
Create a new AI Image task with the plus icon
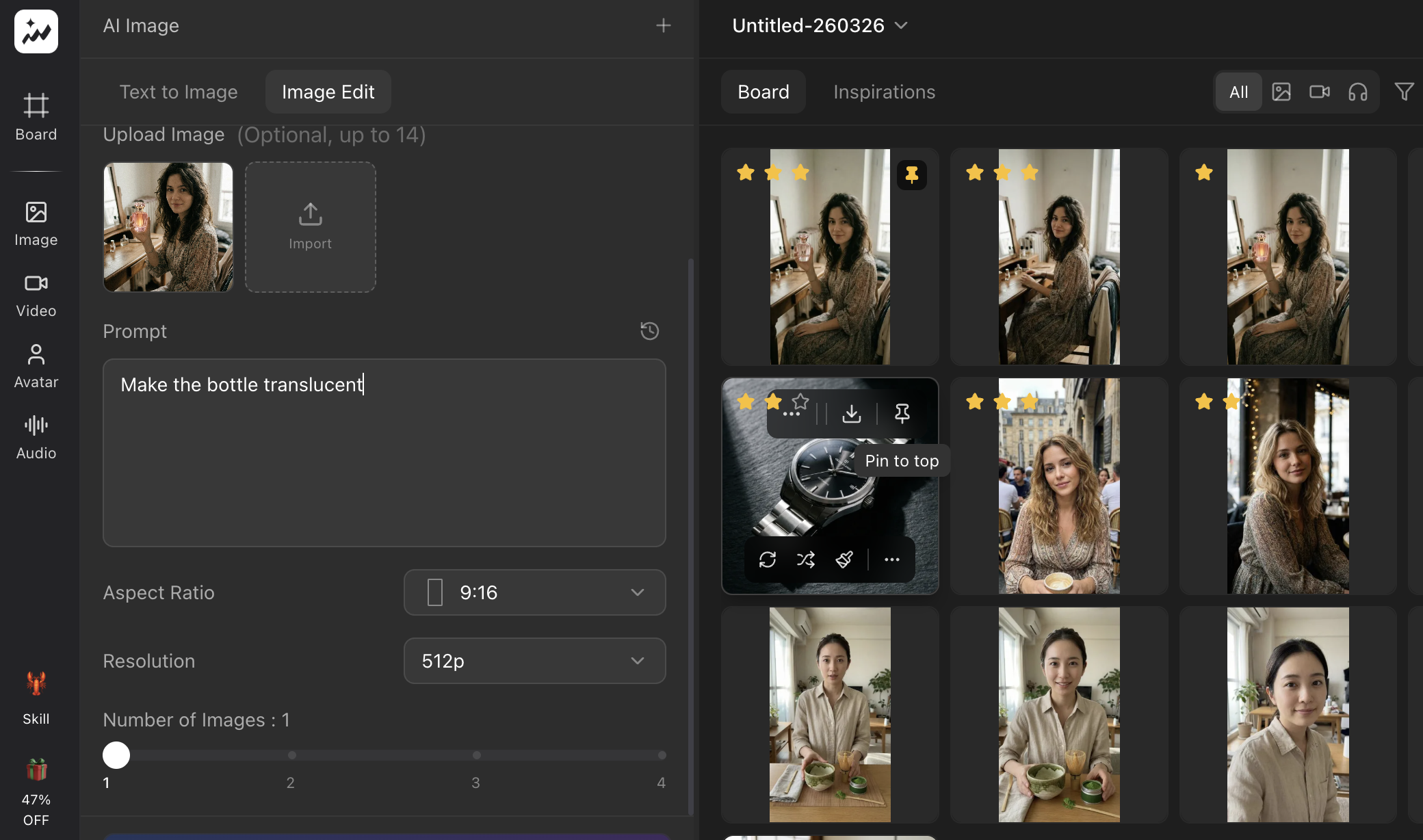663,25
